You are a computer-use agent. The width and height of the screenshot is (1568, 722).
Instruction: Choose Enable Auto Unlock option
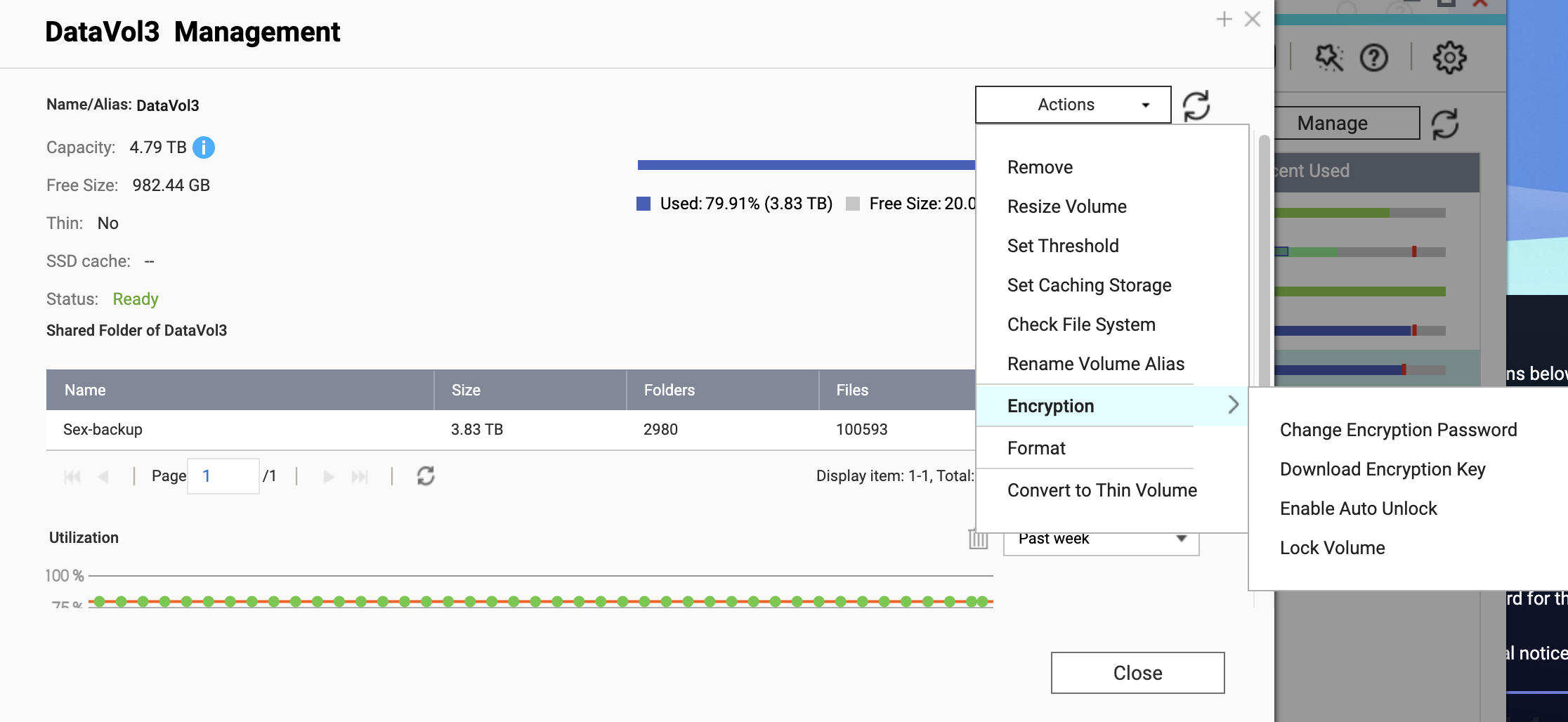coord(1358,508)
